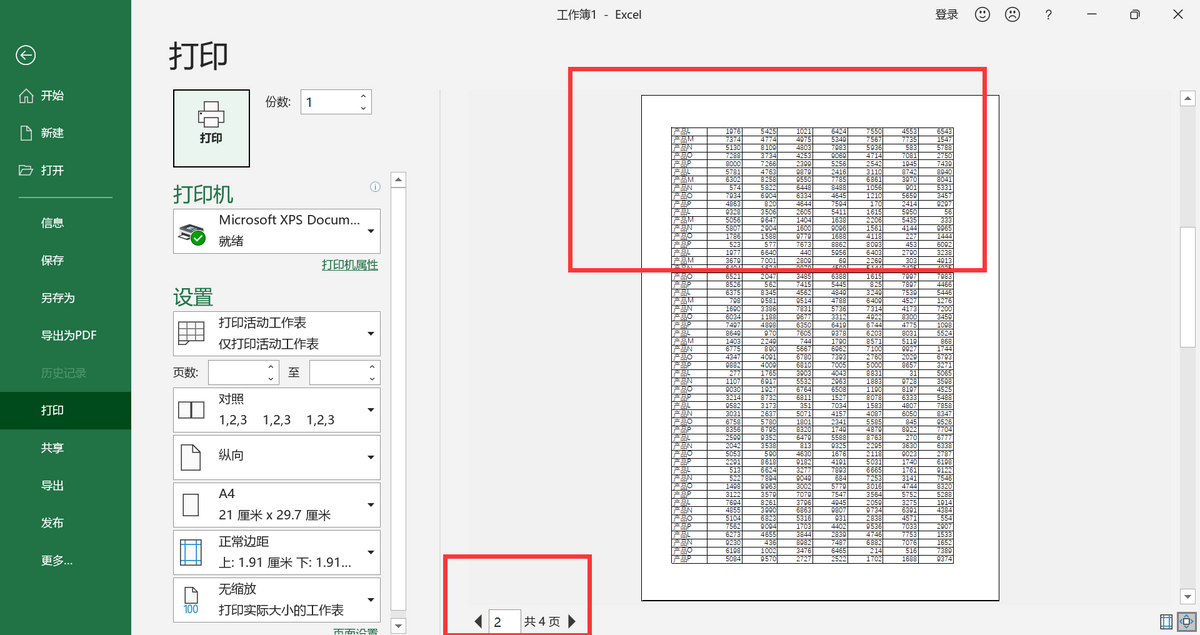Minimize the Excel window
The image size is (1200, 635).
coord(1090,14)
